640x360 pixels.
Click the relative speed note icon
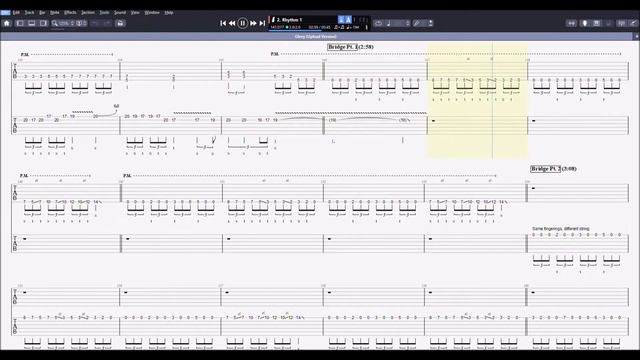point(389,23)
